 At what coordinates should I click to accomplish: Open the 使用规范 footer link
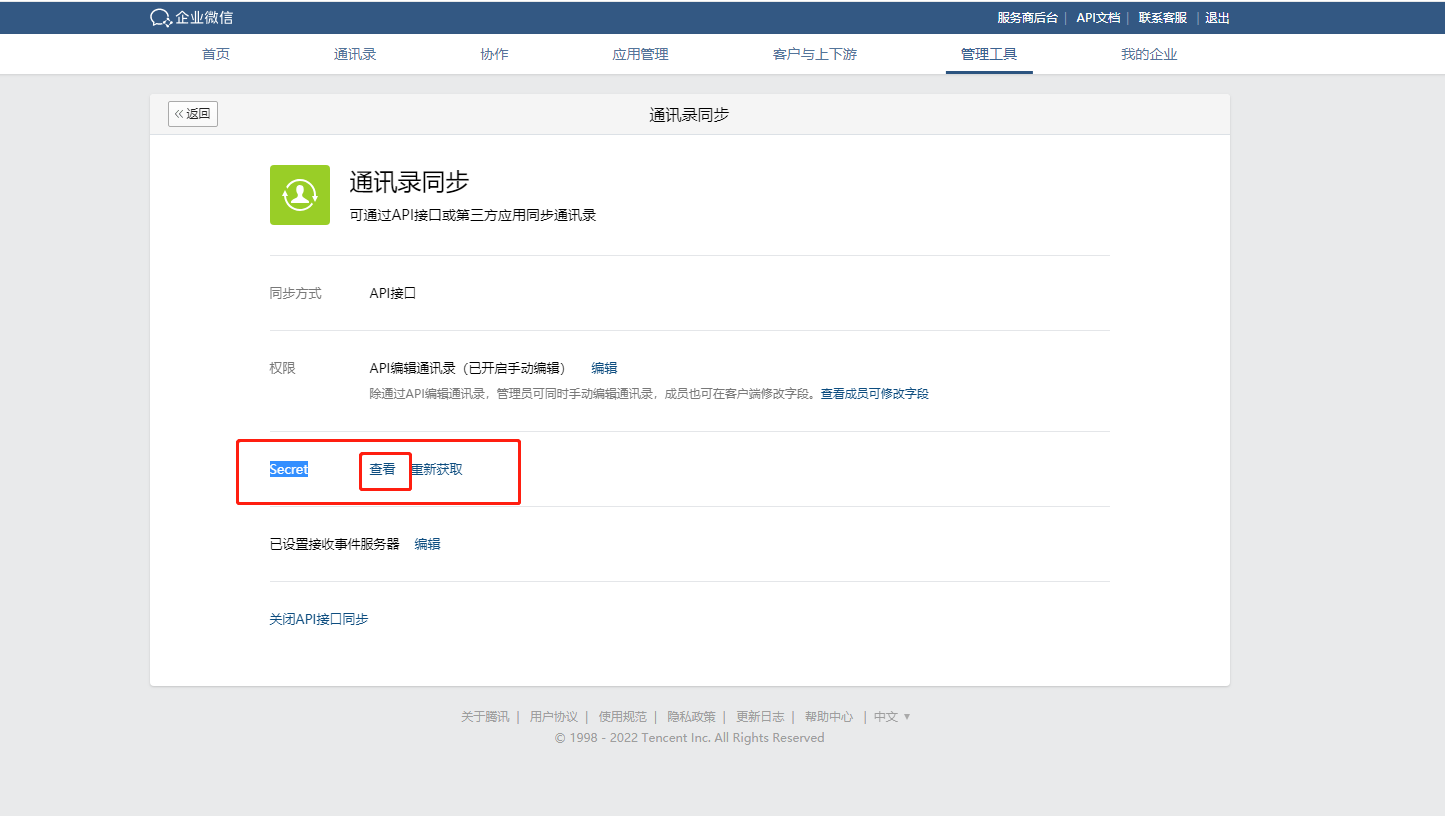(x=623, y=717)
